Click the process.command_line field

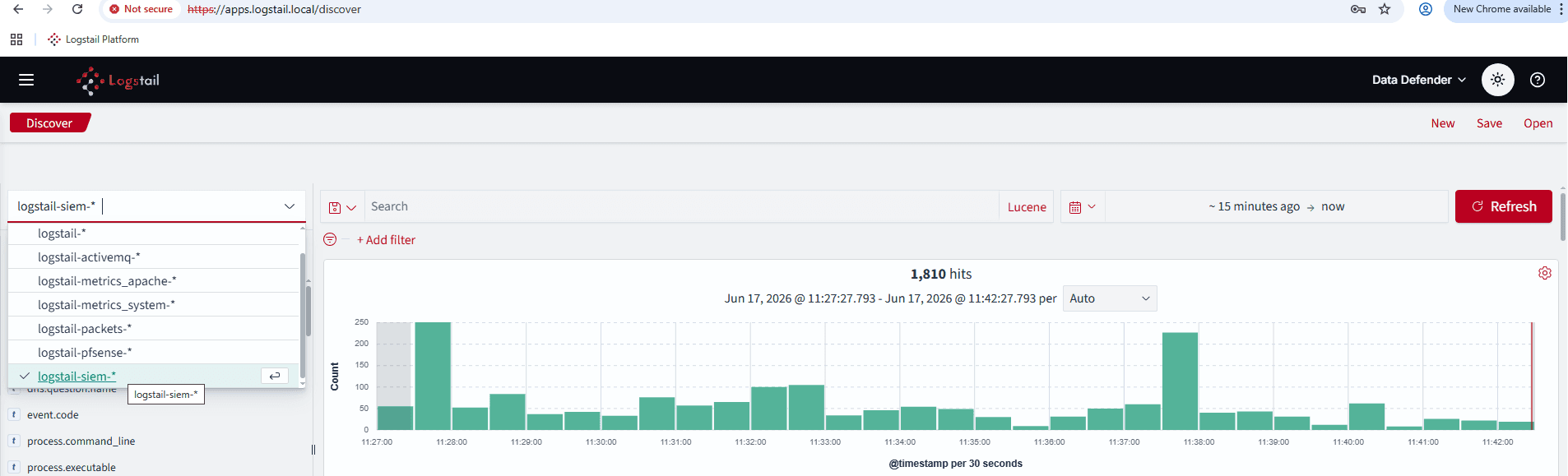click(81, 441)
